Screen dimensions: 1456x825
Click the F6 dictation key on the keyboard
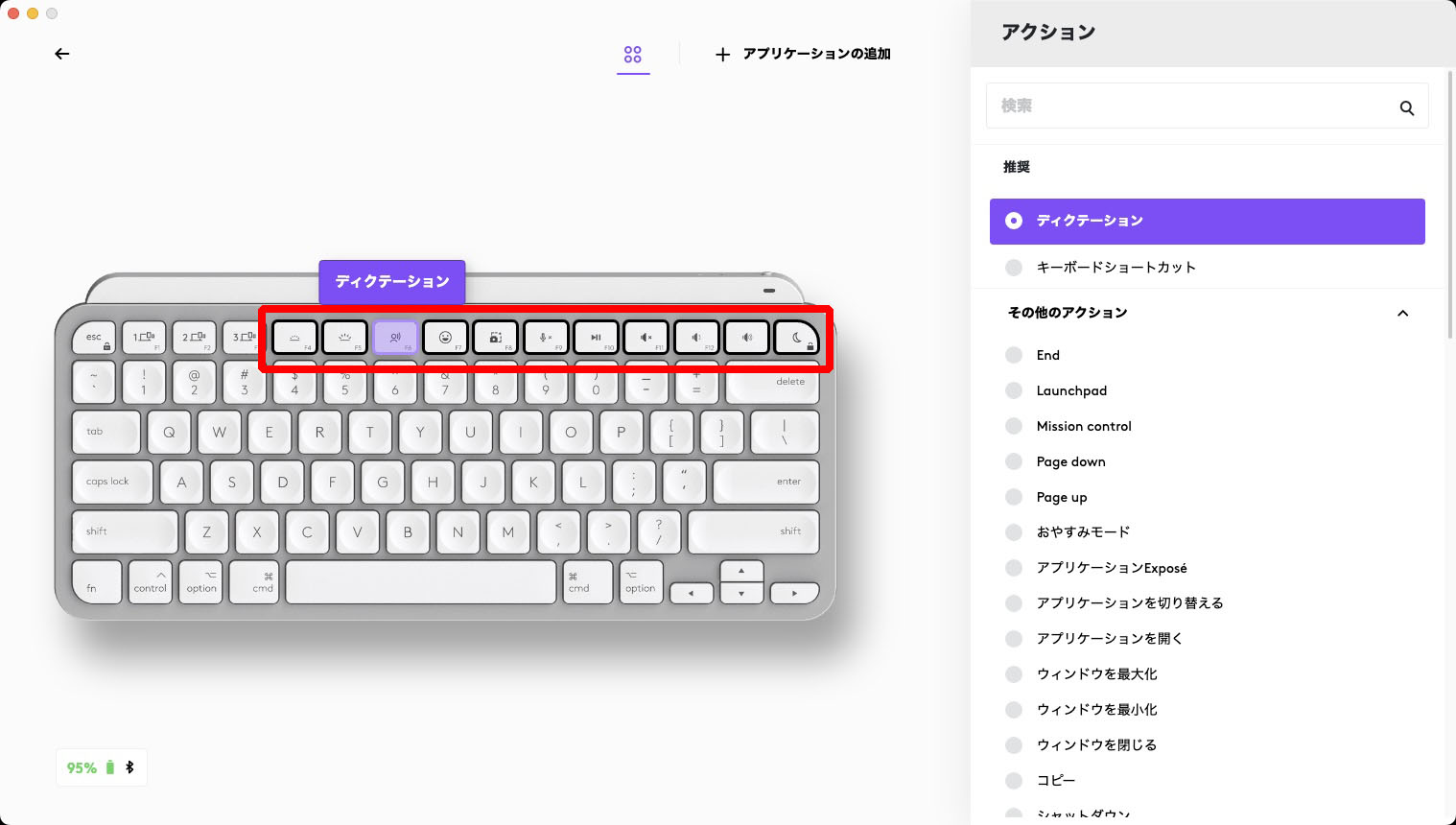coord(395,337)
